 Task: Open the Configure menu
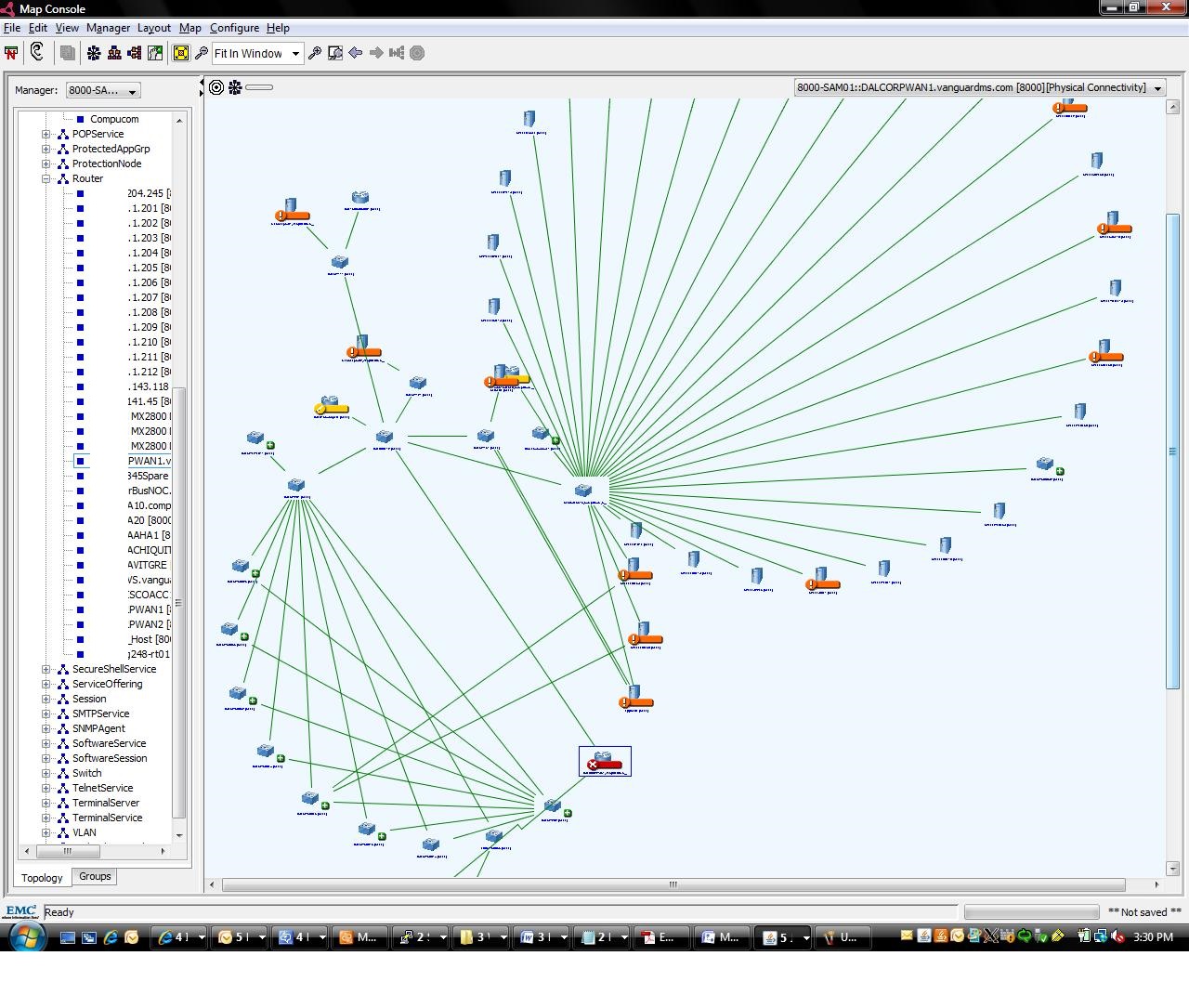[234, 28]
